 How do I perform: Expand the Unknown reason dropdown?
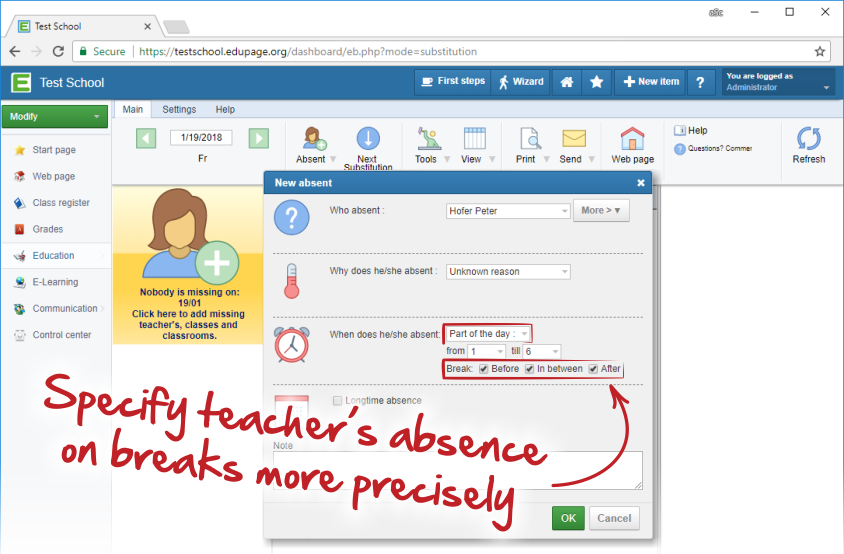(x=508, y=271)
